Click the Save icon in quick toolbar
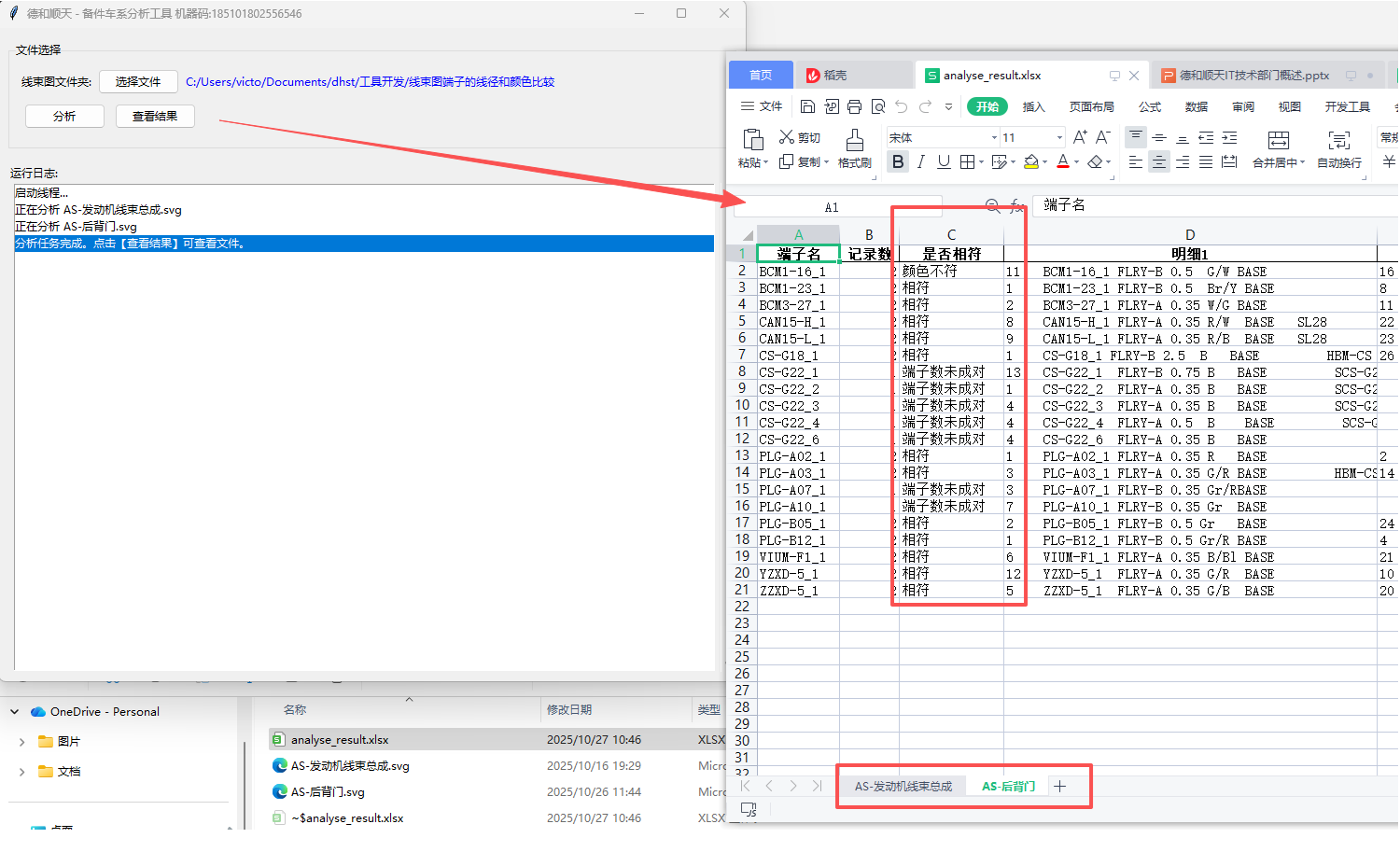The image size is (1400, 852). click(x=808, y=106)
